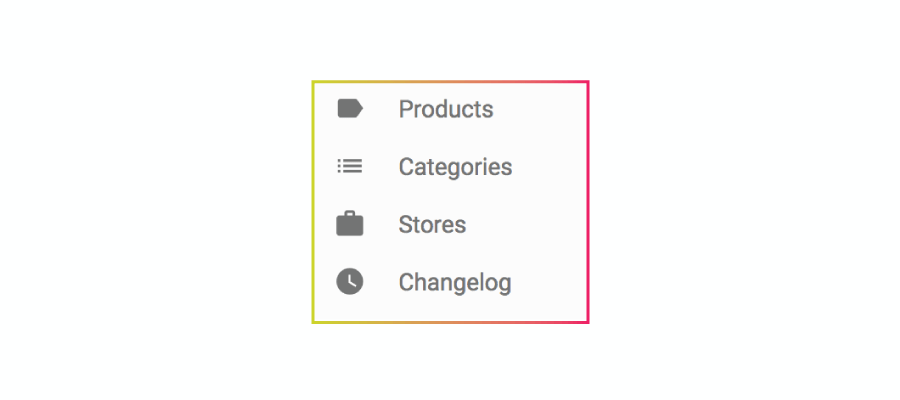
Task: Navigate to the Changelog text label
Action: (x=455, y=283)
